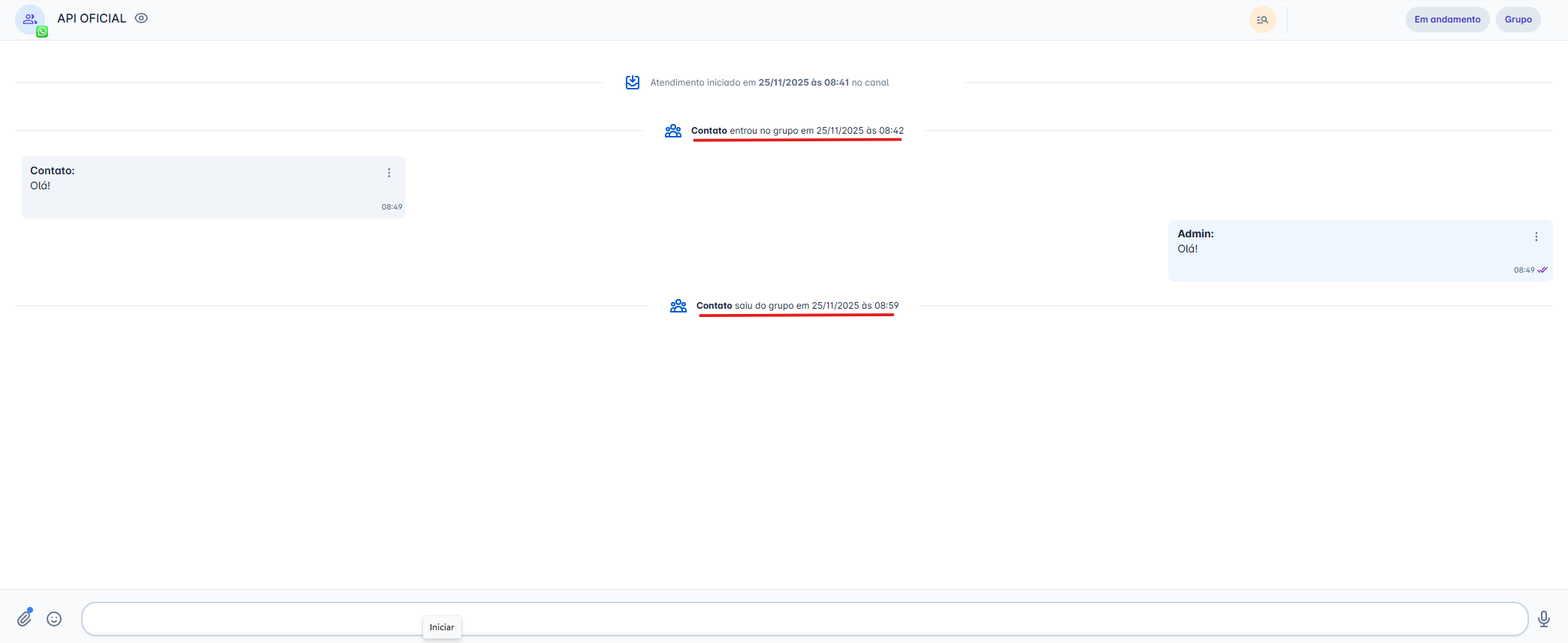Click the green WhatsApp badge on avatar

(42, 32)
